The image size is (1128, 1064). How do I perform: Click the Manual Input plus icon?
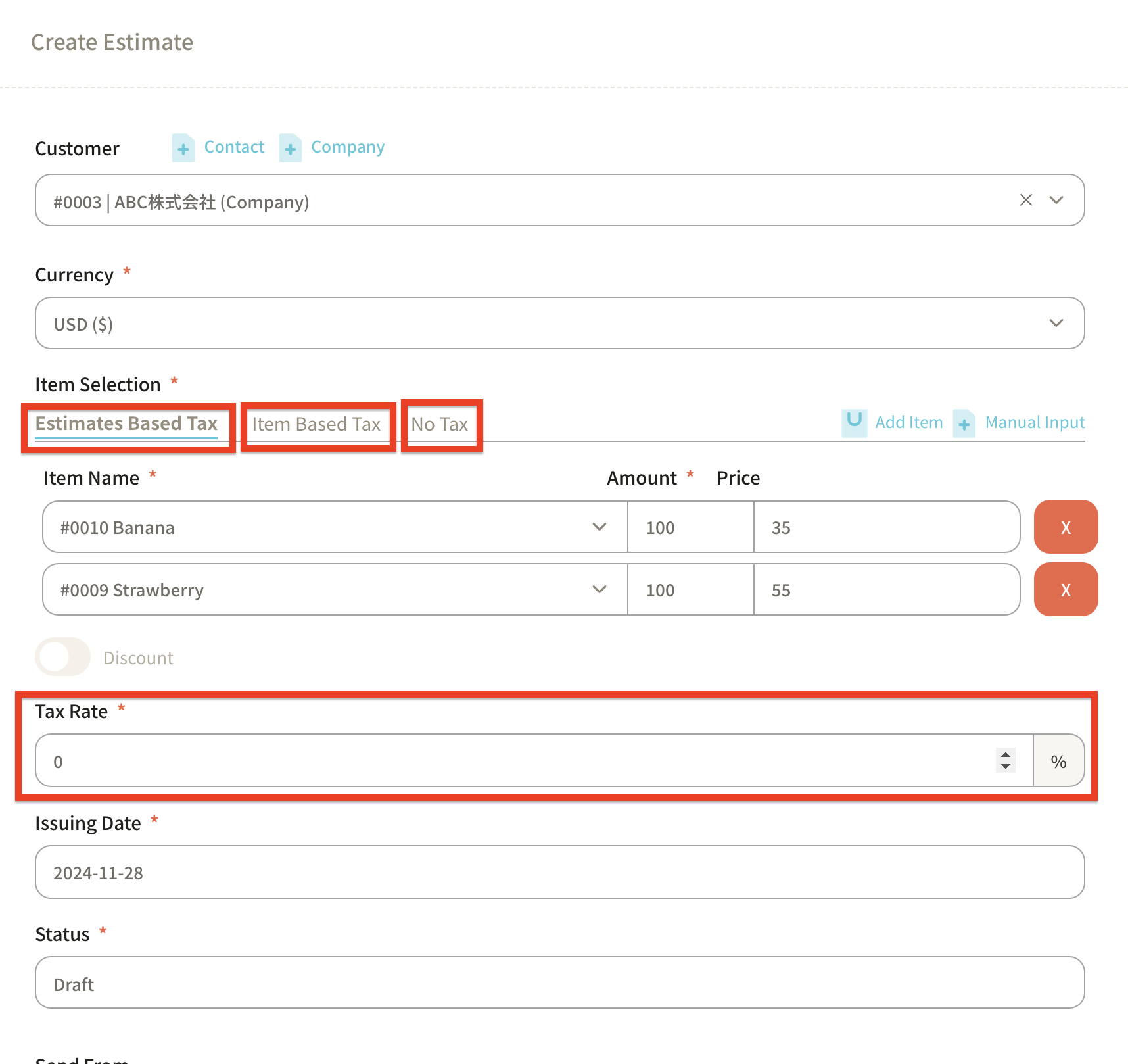[x=964, y=423]
